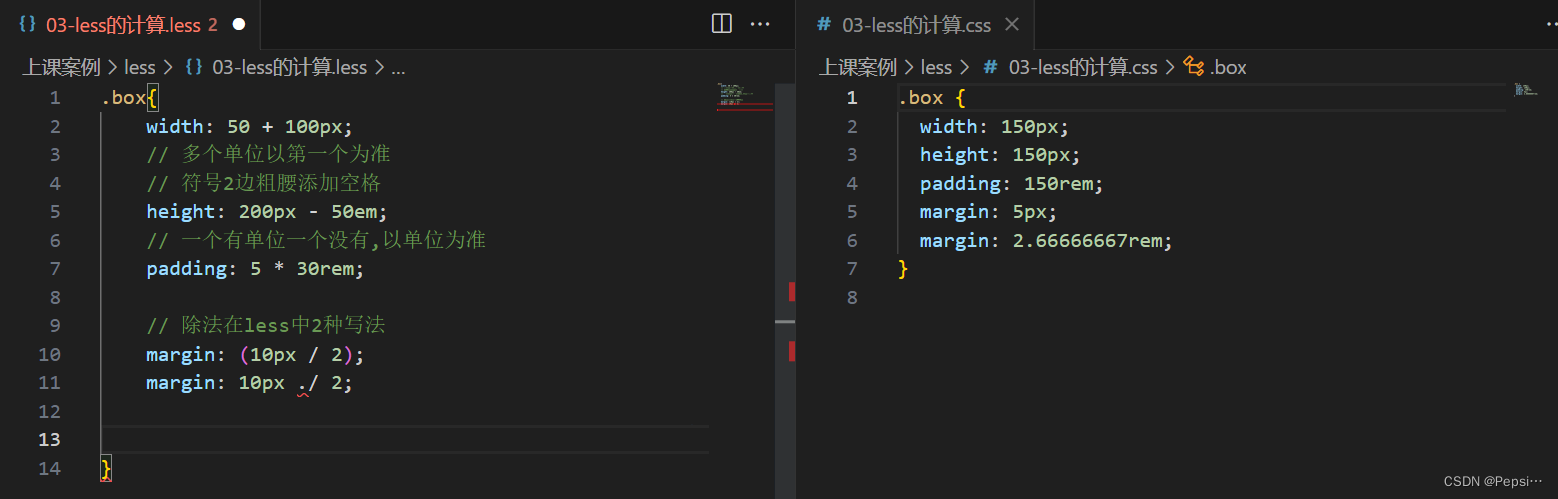This screenshot has width=1558, height=499.
Task: Click the right editor minimap
Action: point(1524,90)
